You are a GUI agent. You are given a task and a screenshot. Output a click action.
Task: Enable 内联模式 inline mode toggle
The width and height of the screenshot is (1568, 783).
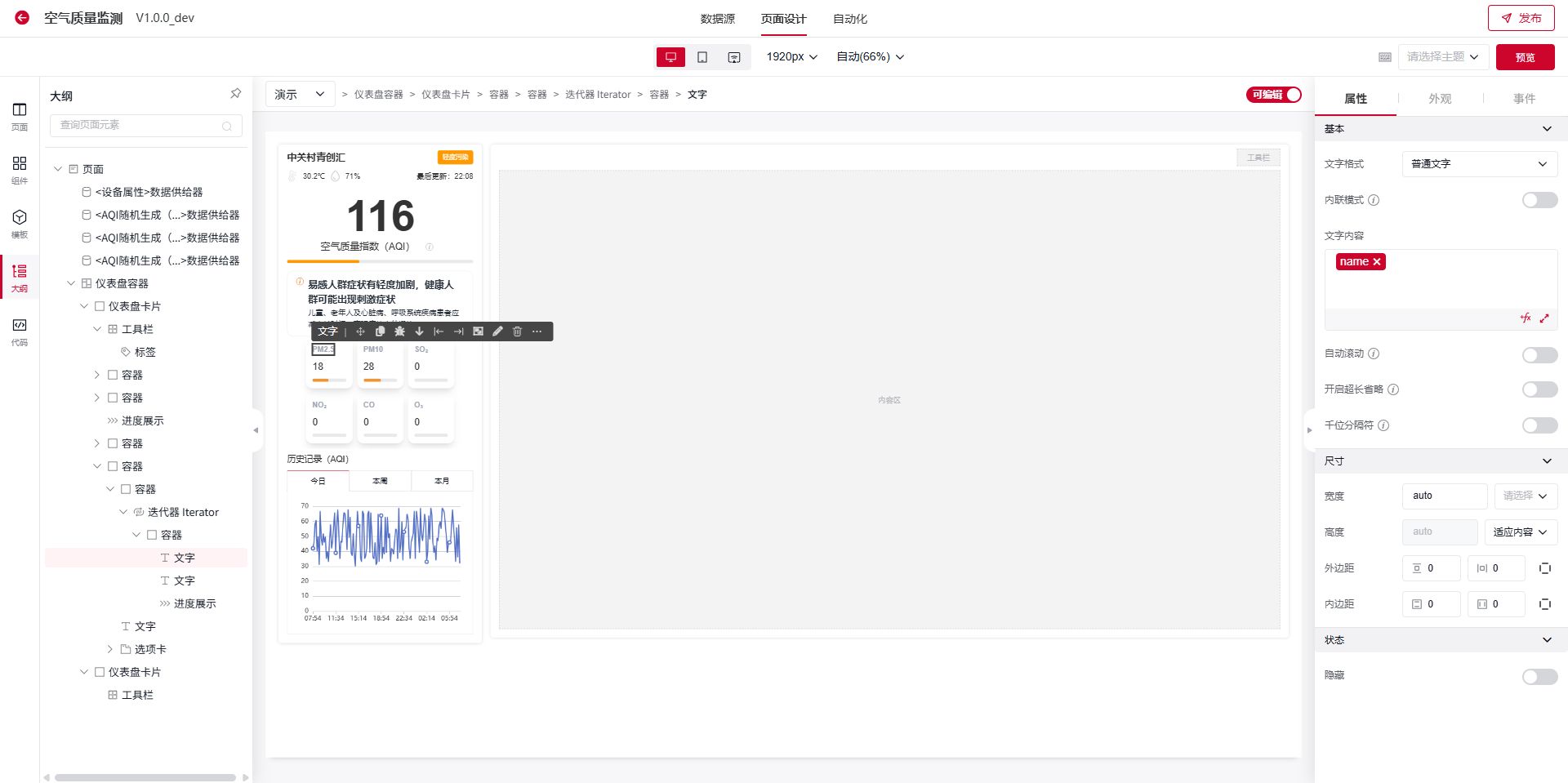(x=1539, y=199)
